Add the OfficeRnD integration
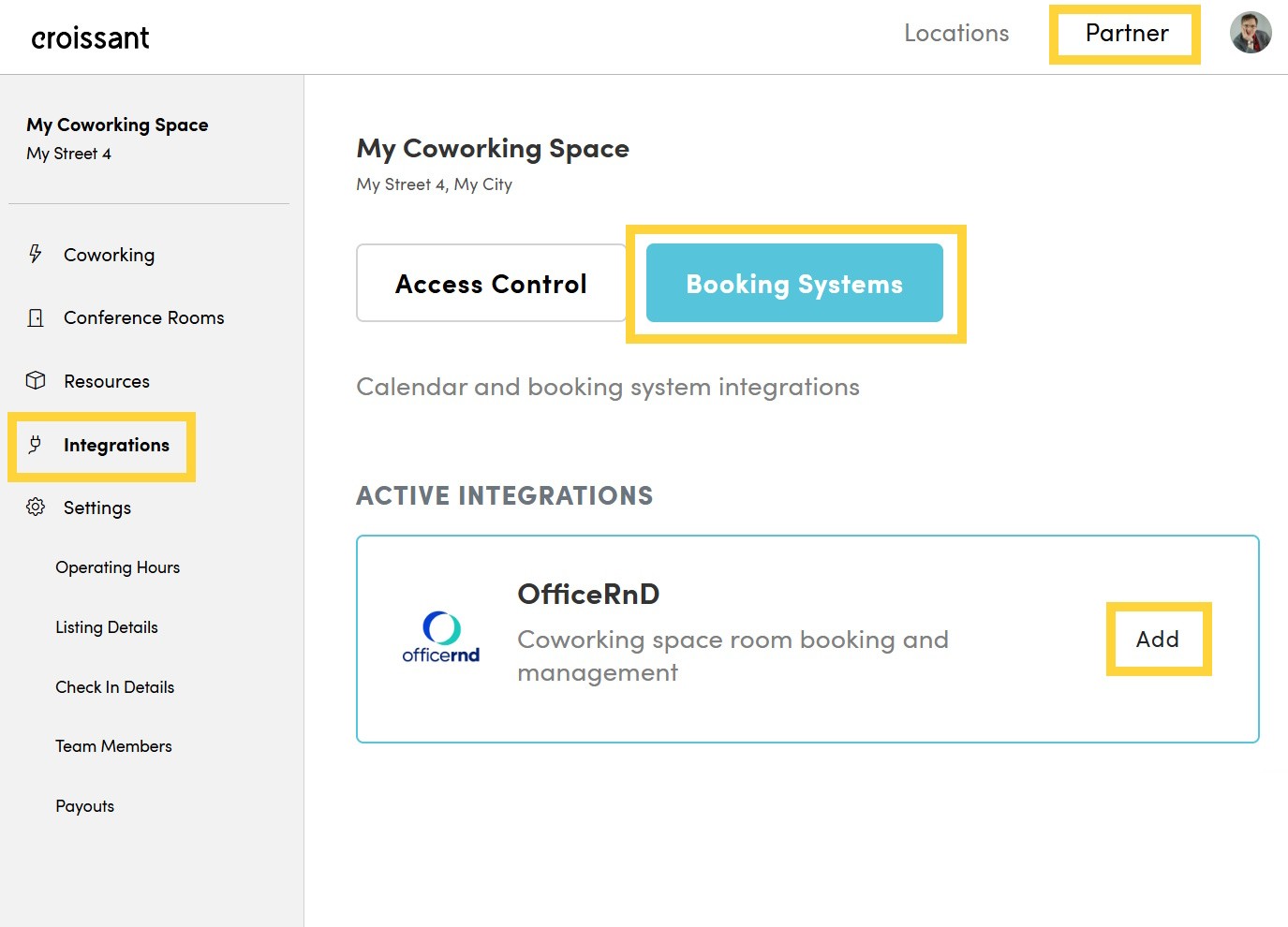This screenshot has height=927, width=1288. pos(1159,639)
